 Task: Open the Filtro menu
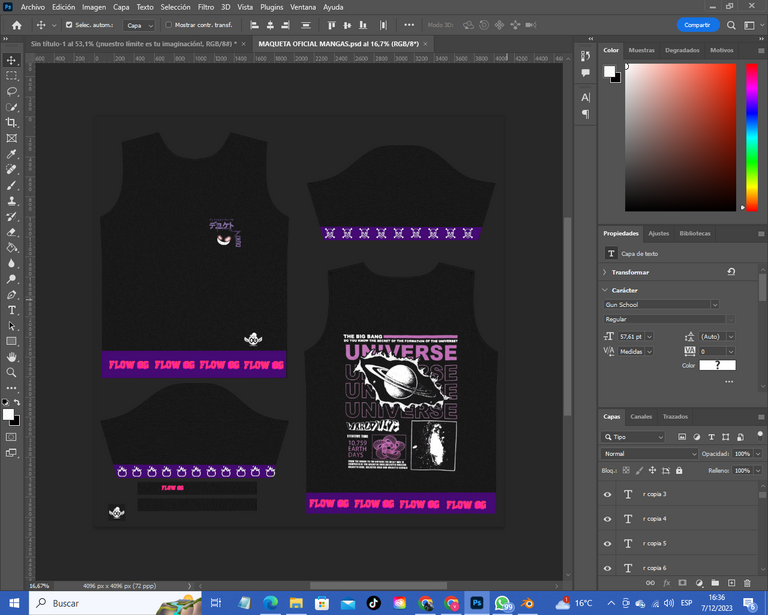(205, 7)
